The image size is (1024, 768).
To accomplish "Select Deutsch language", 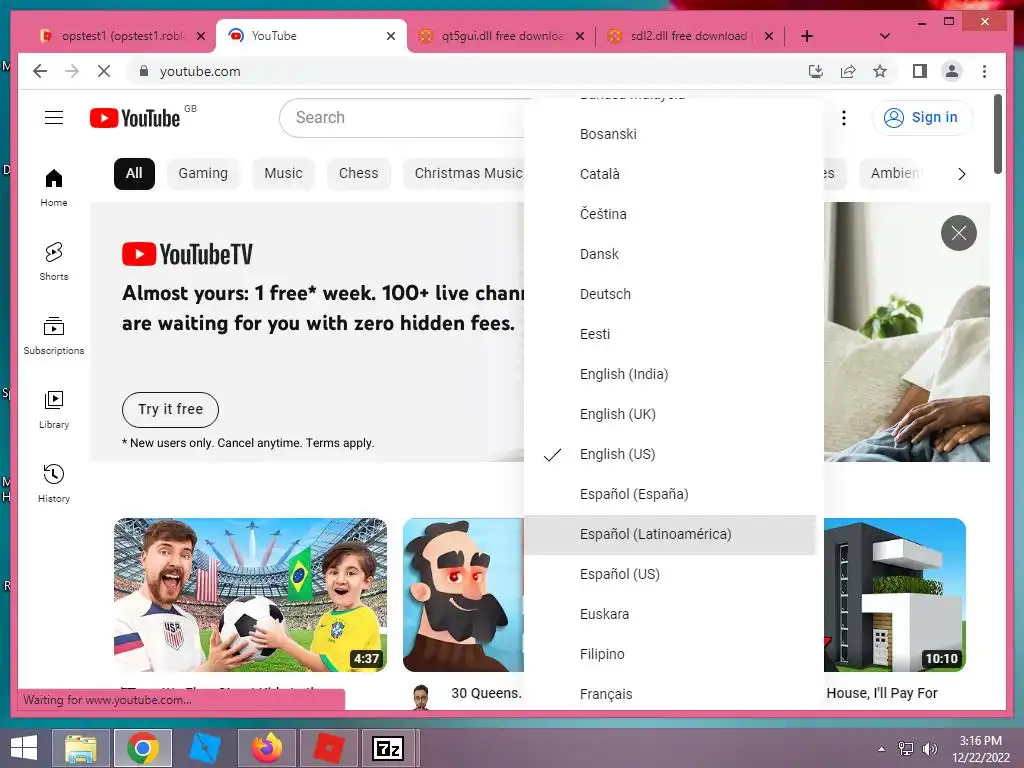I will click(670, 294).
